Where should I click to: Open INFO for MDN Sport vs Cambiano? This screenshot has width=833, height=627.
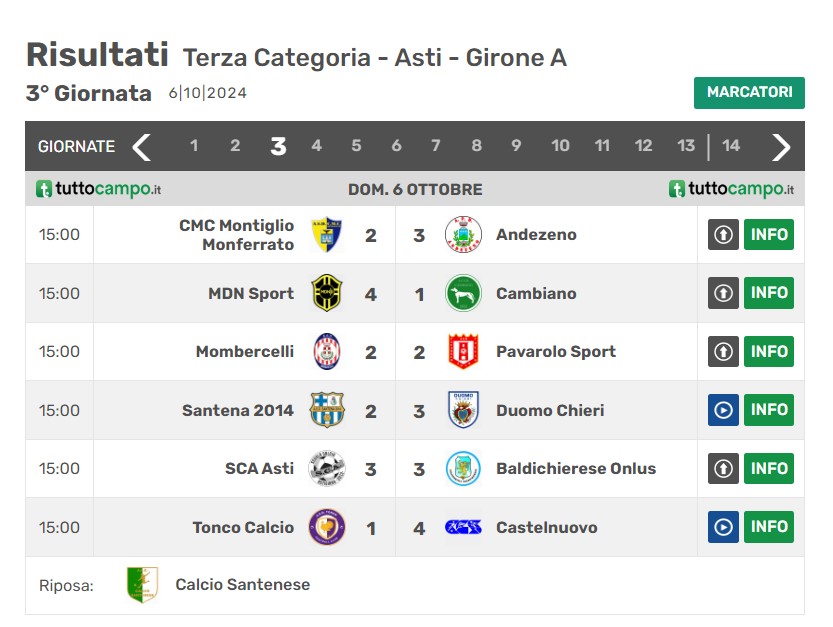pyautogui.click(x=769, y=293)
